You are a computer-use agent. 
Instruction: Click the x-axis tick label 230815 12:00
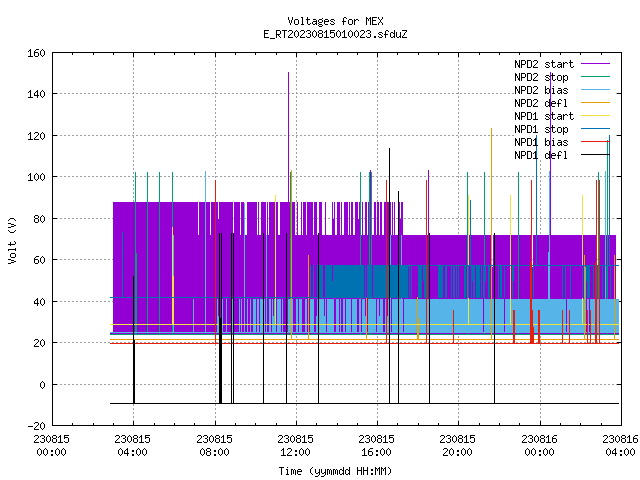tap(296, 446)
